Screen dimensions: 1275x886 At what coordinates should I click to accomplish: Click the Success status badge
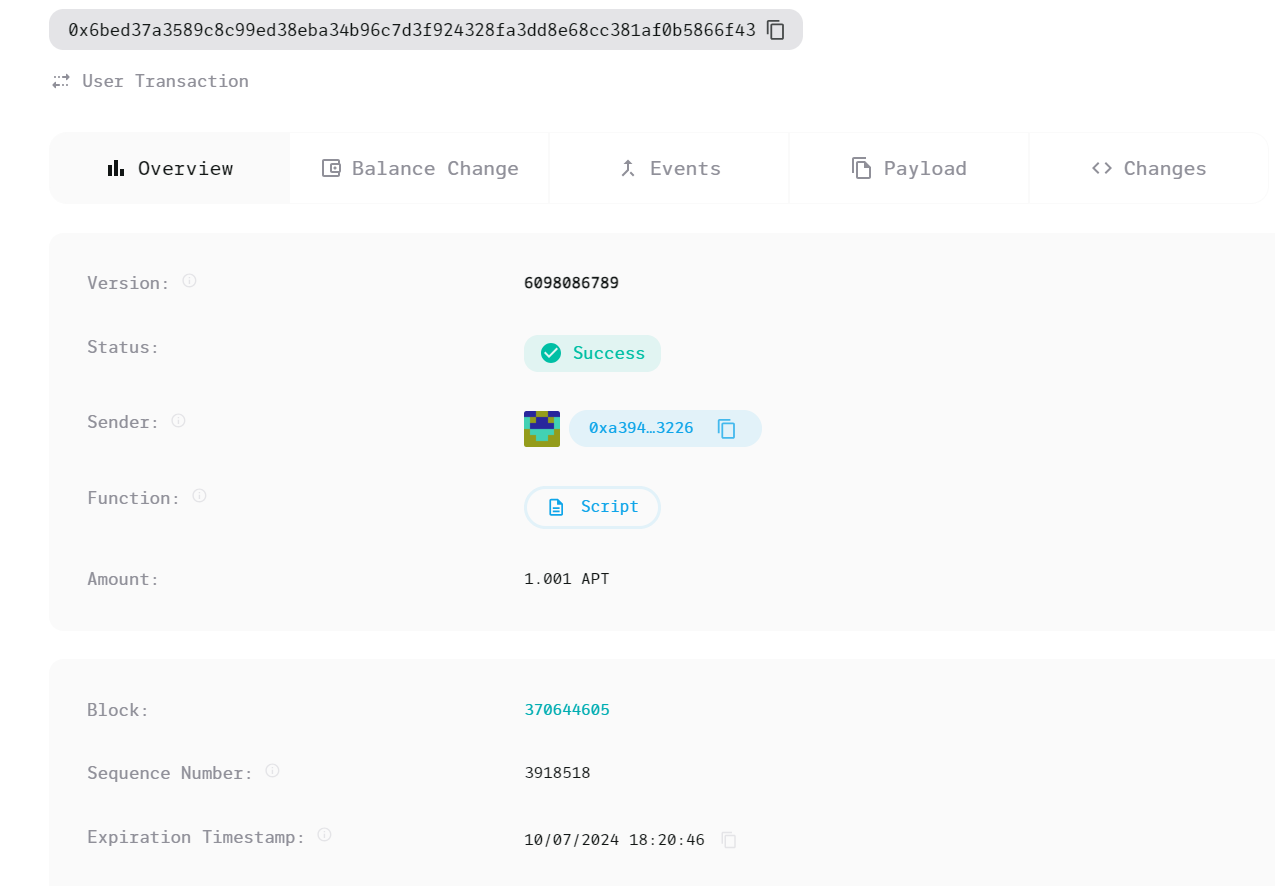(x=592, y=353)
